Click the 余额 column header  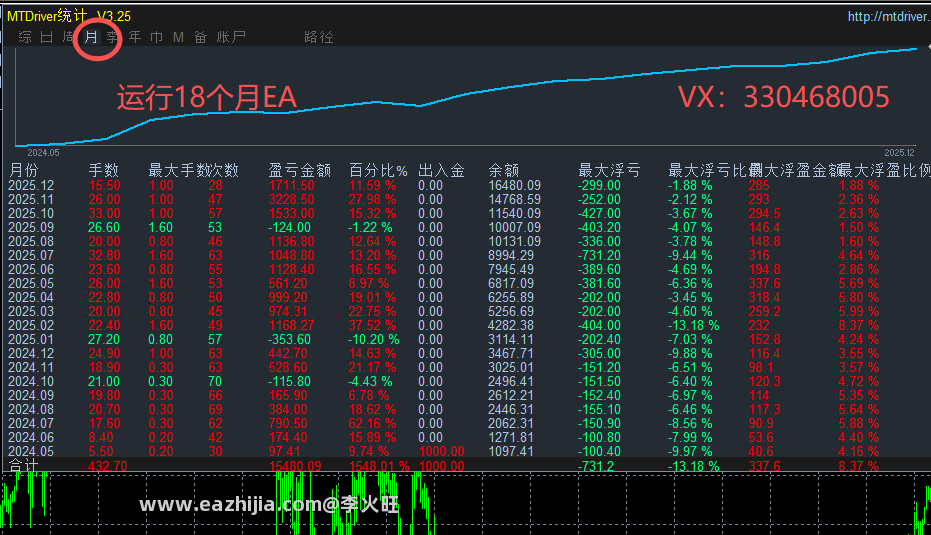504,171
